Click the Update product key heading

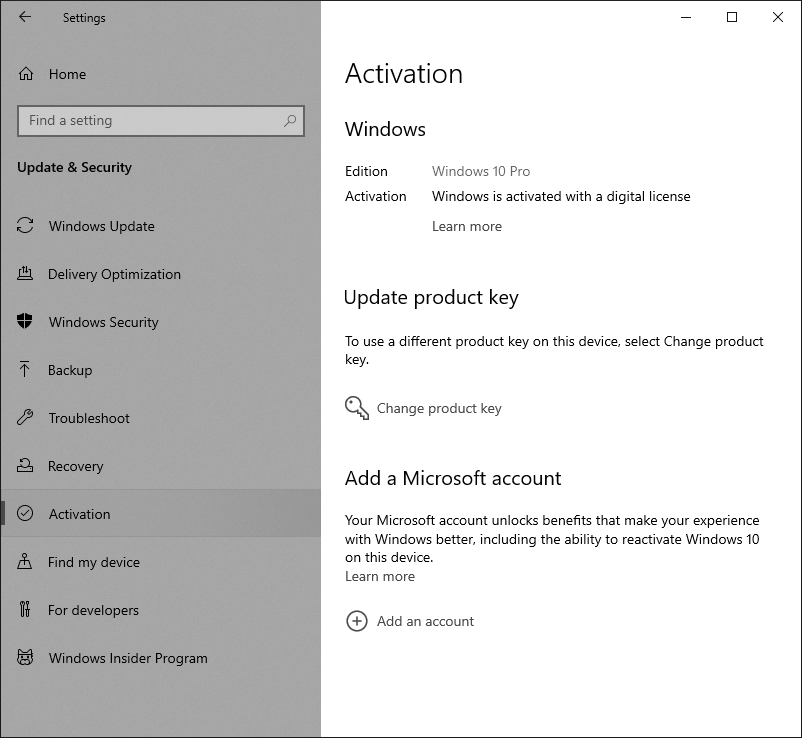click(x=431, y=297)
